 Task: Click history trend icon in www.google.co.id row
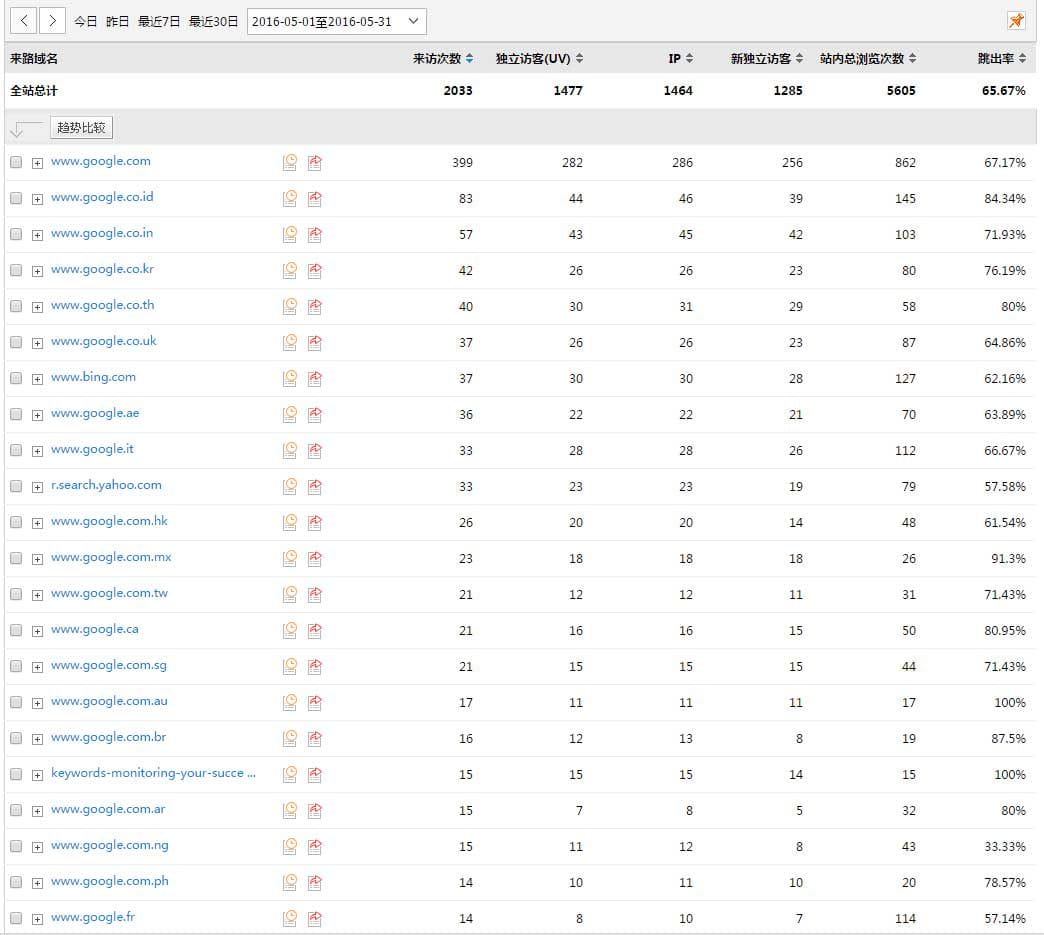[x=290, y=198]
